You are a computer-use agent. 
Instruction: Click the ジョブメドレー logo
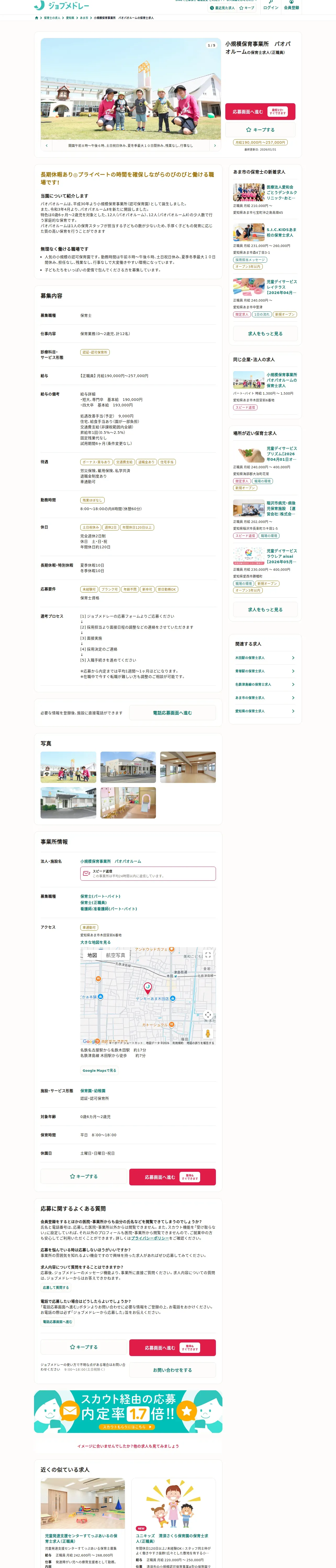tap(61, 5)
